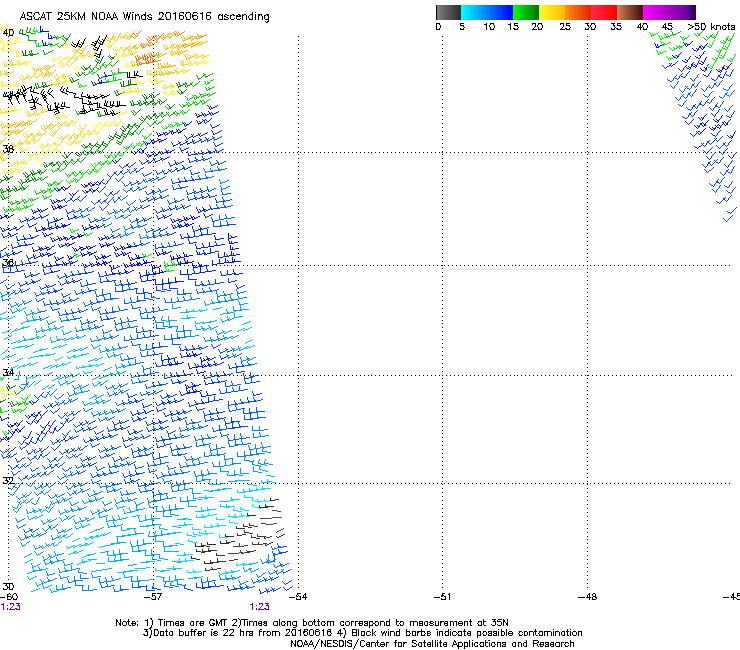Click the yellow 20-25 knots legend segment
This screenshot has width=740, height=650.
pyautogui.click(x=552, y=12)
